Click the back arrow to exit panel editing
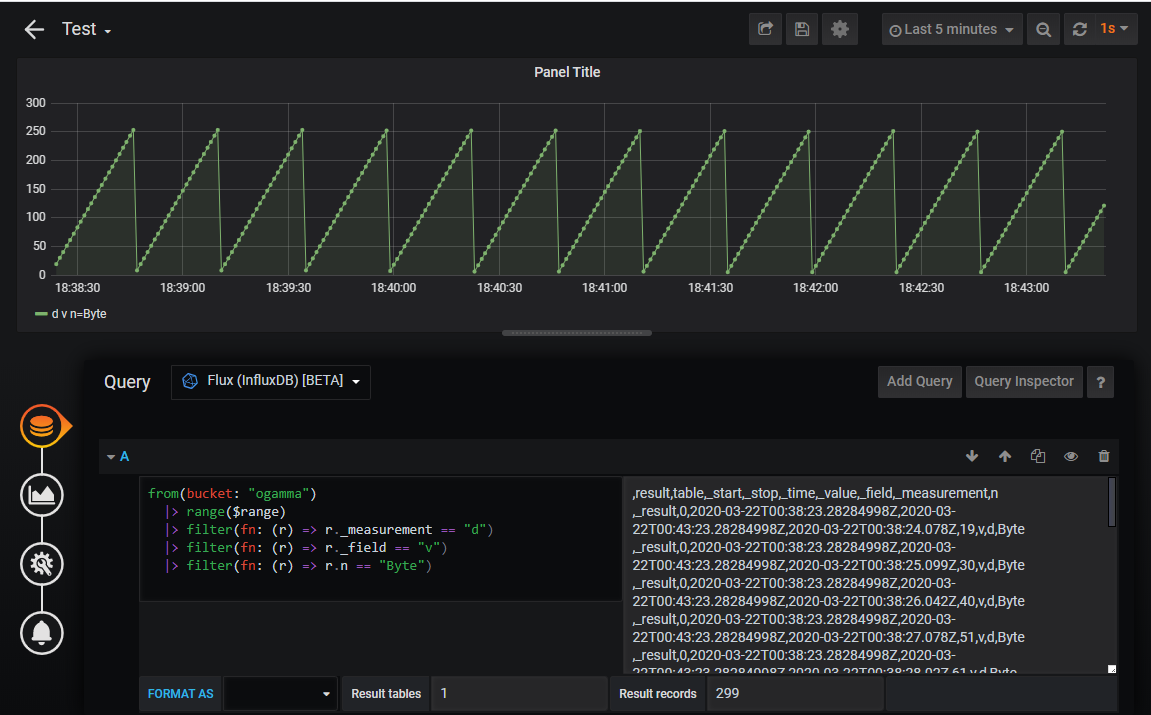 click(34, 29)
